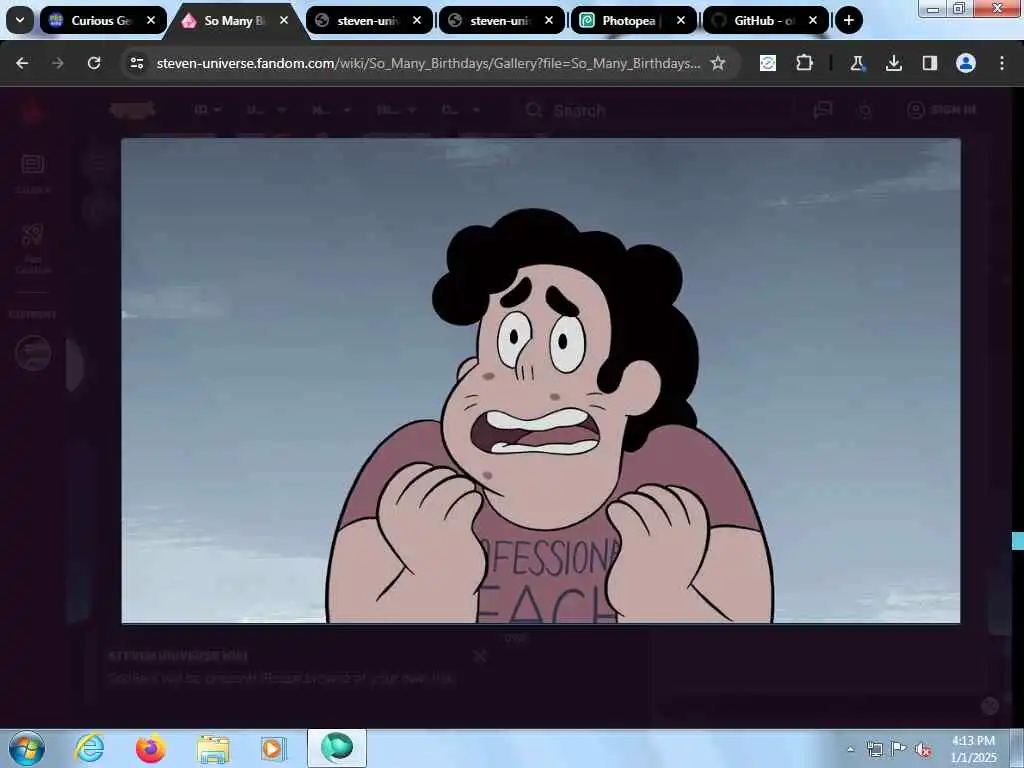
Task: Click the dimmed Sign In link
Action: pos(941,110)
